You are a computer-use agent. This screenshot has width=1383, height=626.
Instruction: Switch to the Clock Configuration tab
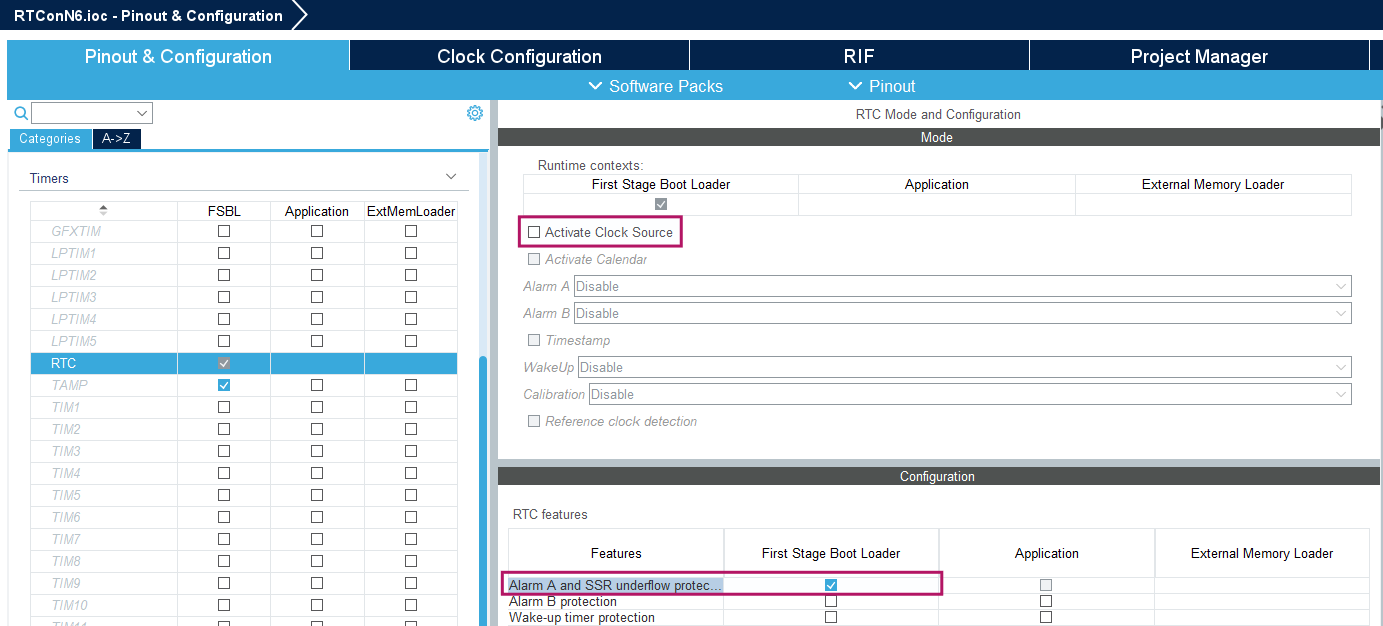pos(518,56)
